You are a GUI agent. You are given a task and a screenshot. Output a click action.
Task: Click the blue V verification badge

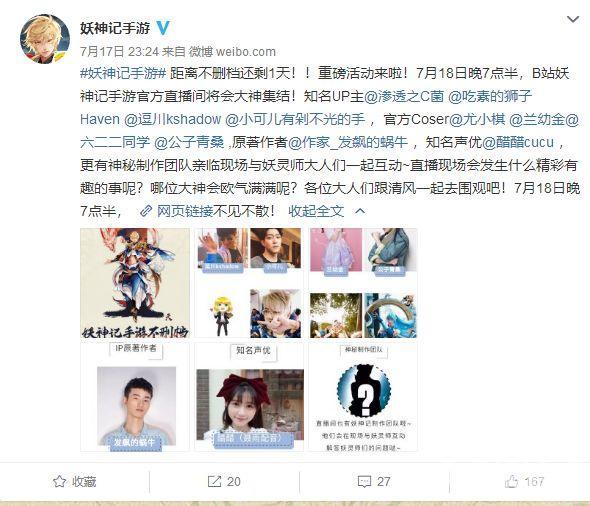point(163,27)
